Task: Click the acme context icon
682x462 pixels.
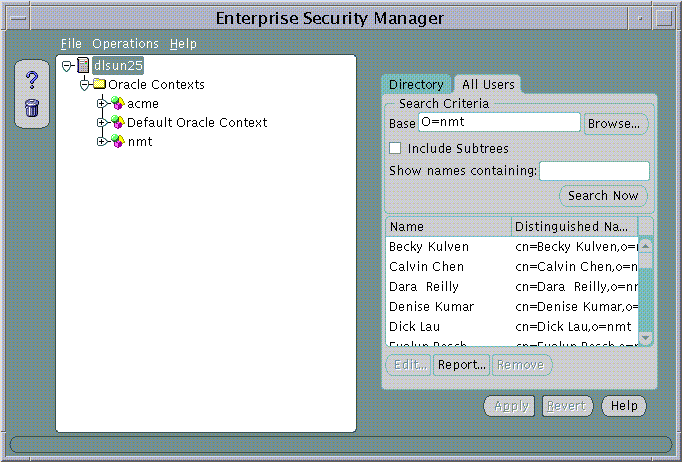Action: coord(117,104)
